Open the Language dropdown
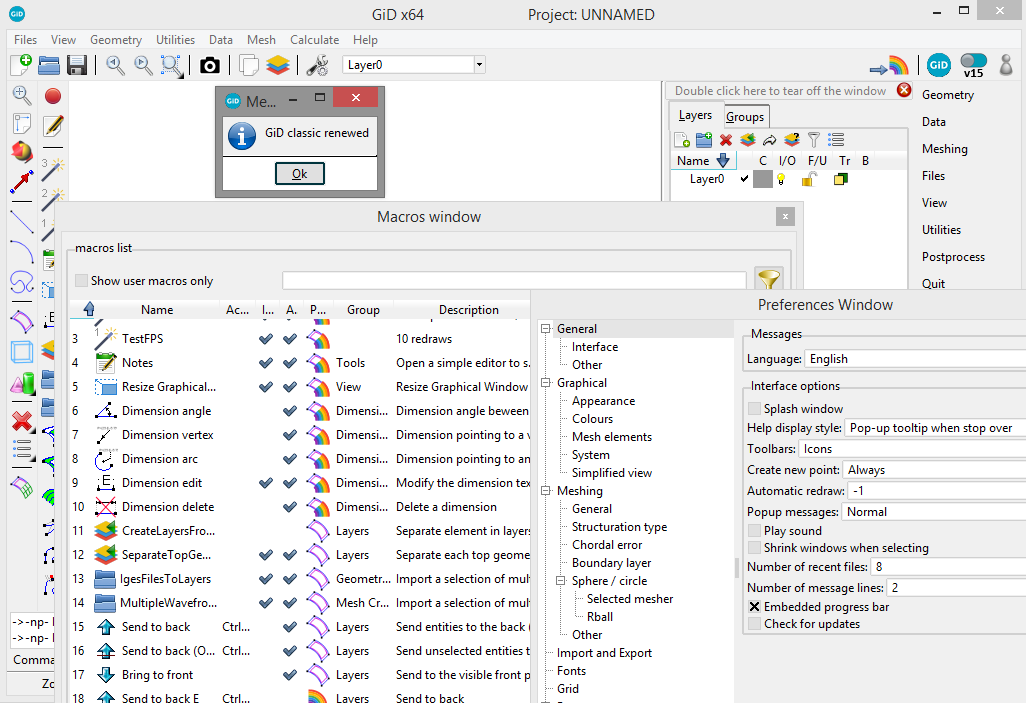Viewport: 1026px width, 703px height. [x=915, y=359]
